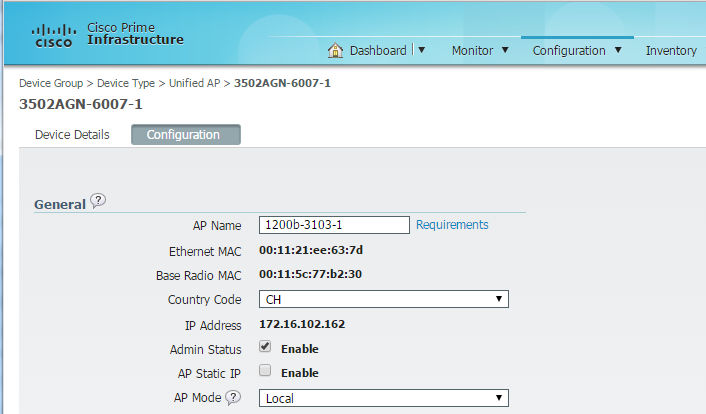Uncheck the Admin Status Enable checkbox
The height and width of the screenshot is (414, 706).
point(265,346)
